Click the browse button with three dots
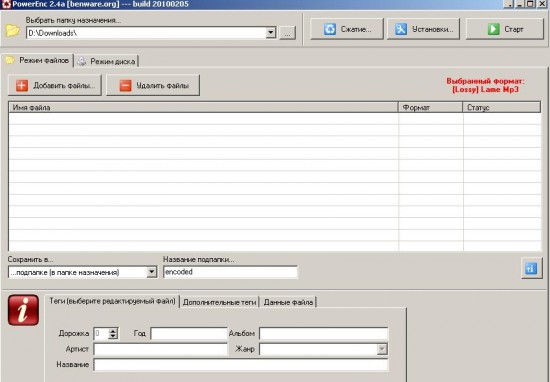550x382 pixels. pos(287,33)
